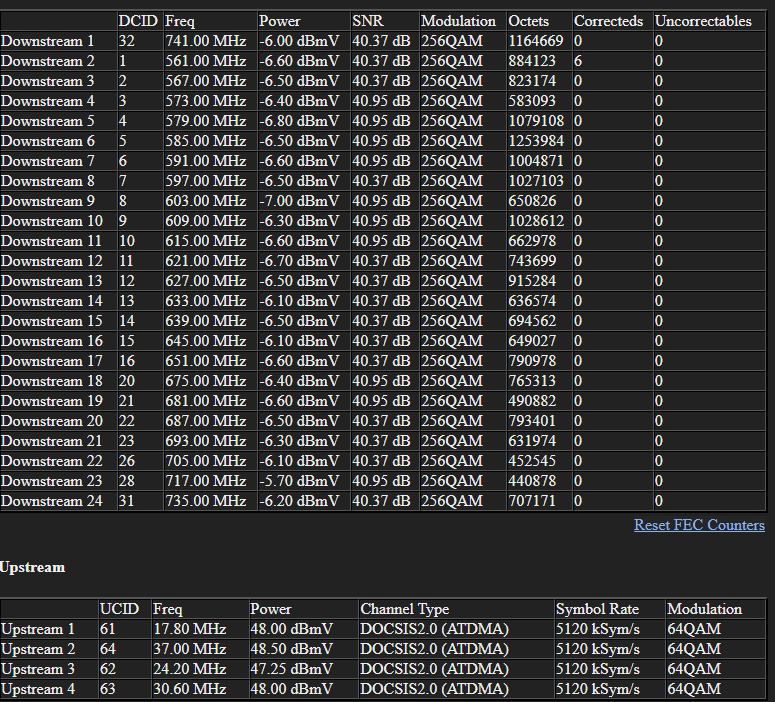Select the Downstream 15 row label
The width and height of the screenshot is (775, 702).
click(51, 321)
